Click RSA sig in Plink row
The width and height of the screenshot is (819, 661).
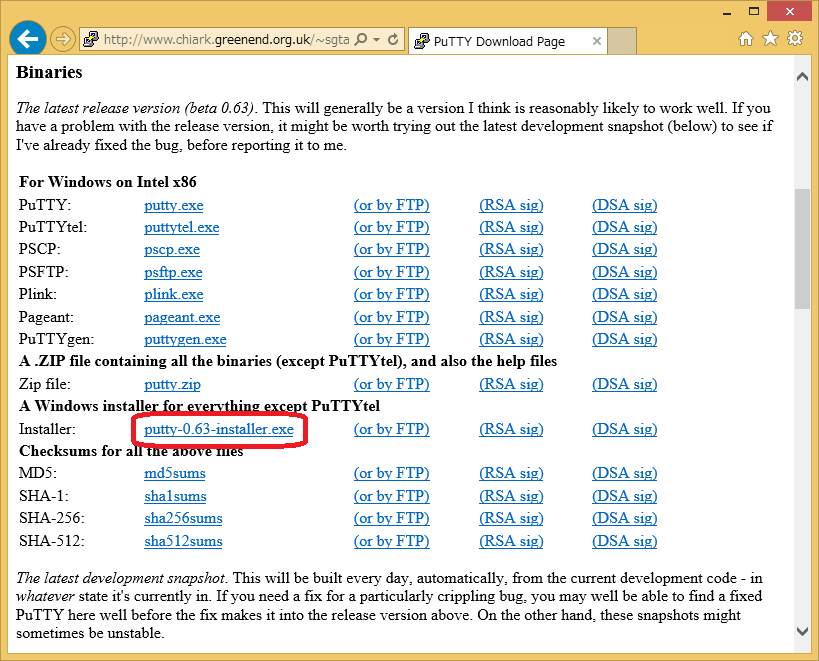pyautogui.click(x=511, y=294)
